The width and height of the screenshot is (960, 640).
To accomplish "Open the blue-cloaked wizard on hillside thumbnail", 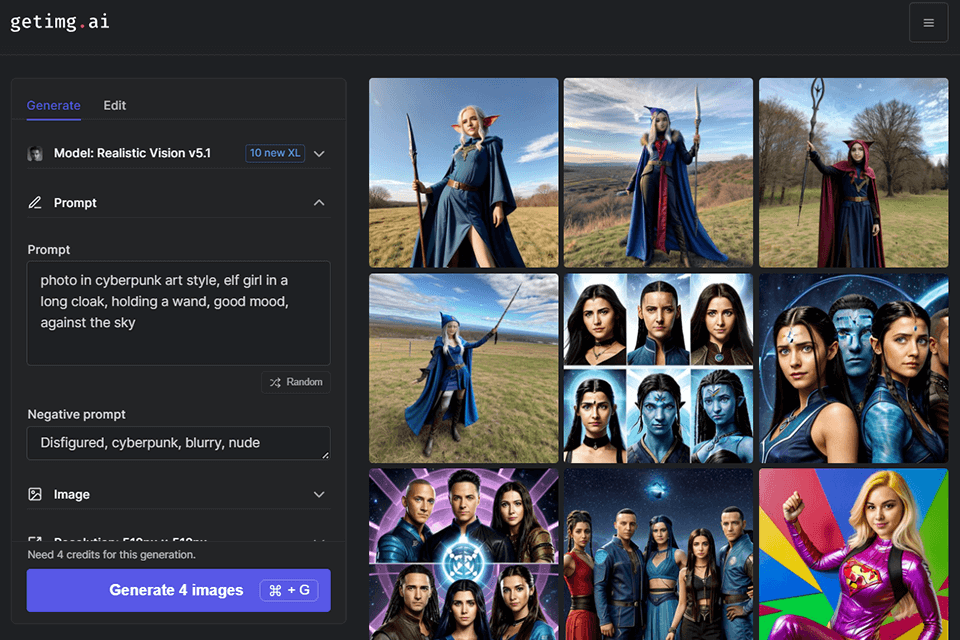I will 658,173.
